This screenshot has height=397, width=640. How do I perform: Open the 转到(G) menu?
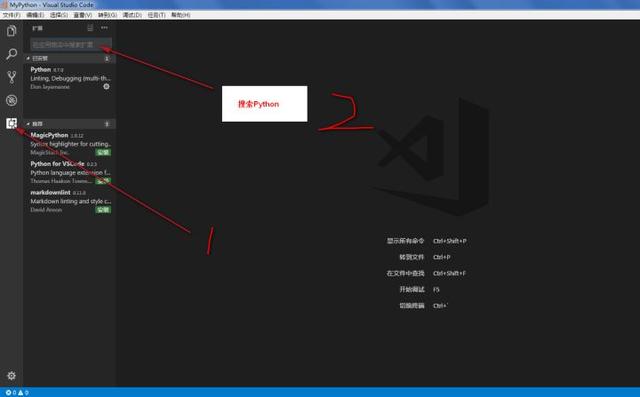(107, 15)
